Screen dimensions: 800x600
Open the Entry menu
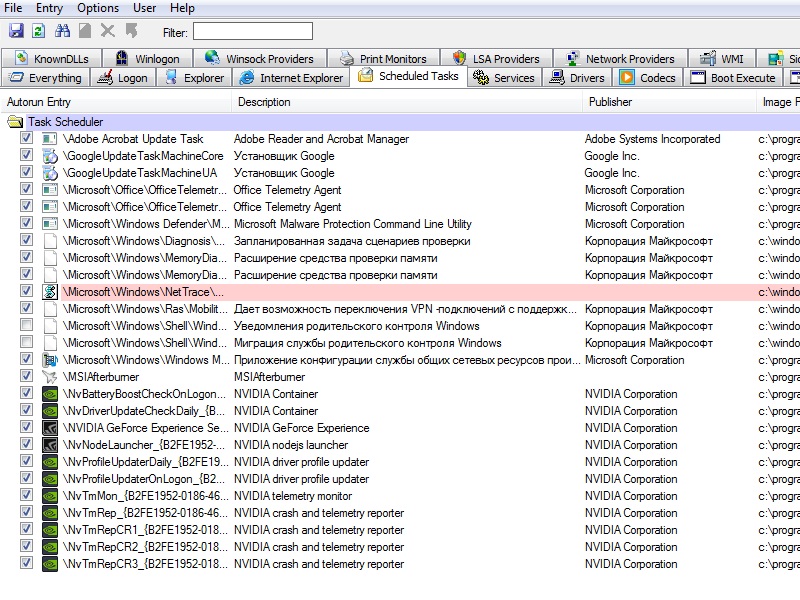pos(49,8)
